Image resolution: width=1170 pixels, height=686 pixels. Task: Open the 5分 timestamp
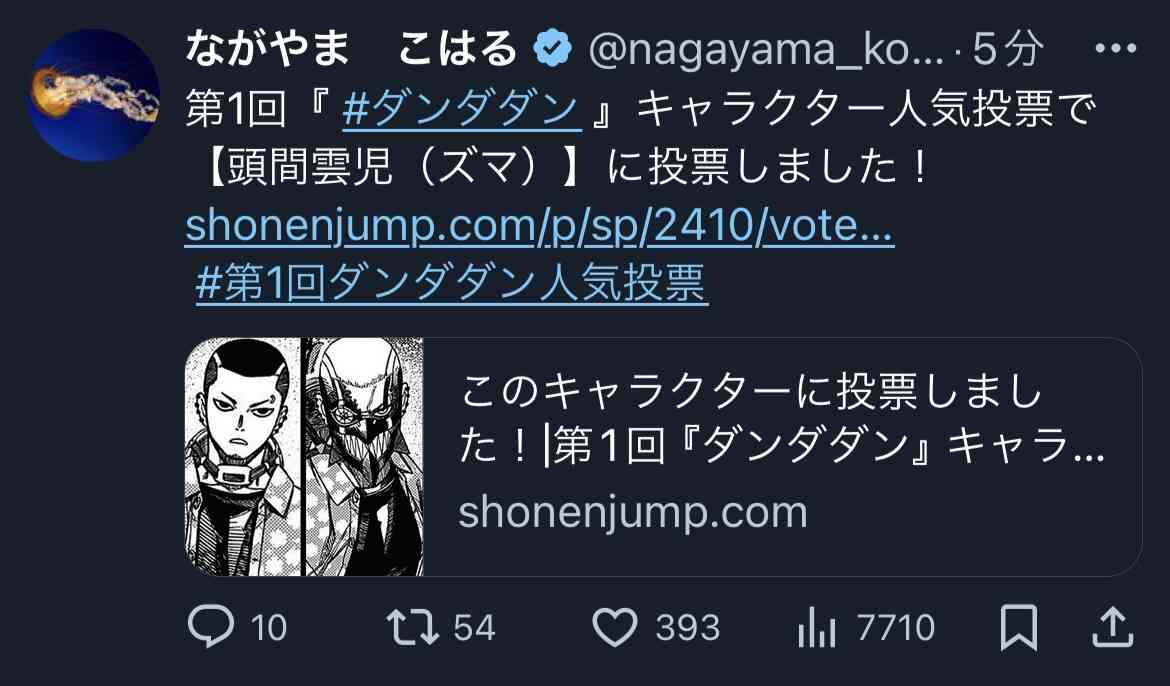tap(1007, 49)
